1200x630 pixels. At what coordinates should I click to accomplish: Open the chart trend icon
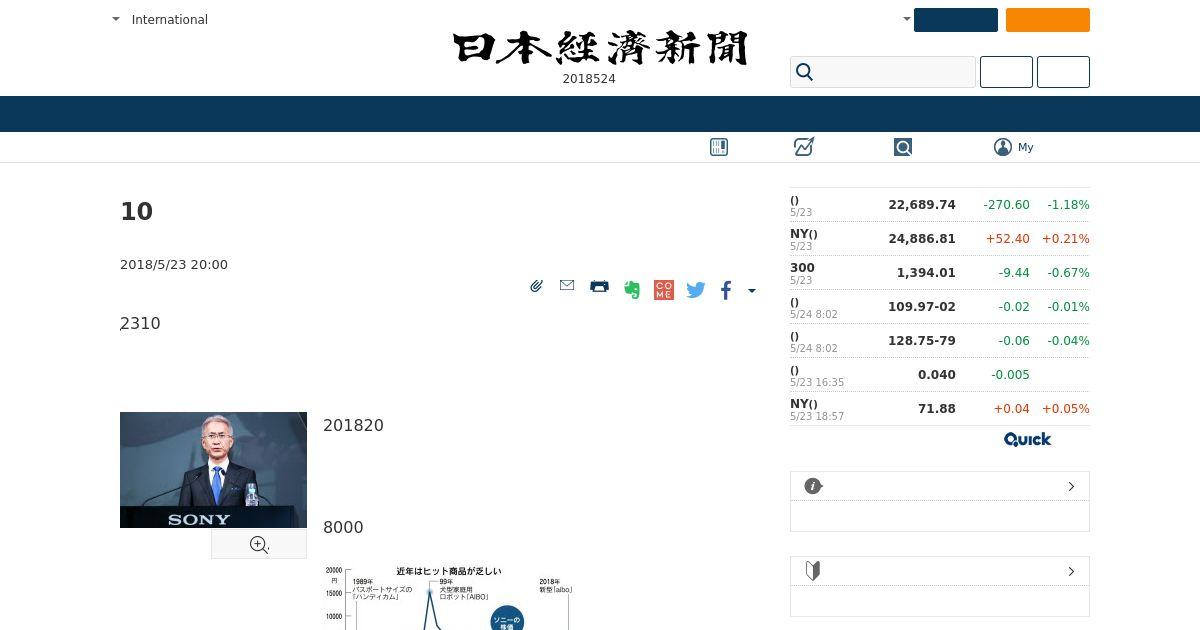point(804,147)
